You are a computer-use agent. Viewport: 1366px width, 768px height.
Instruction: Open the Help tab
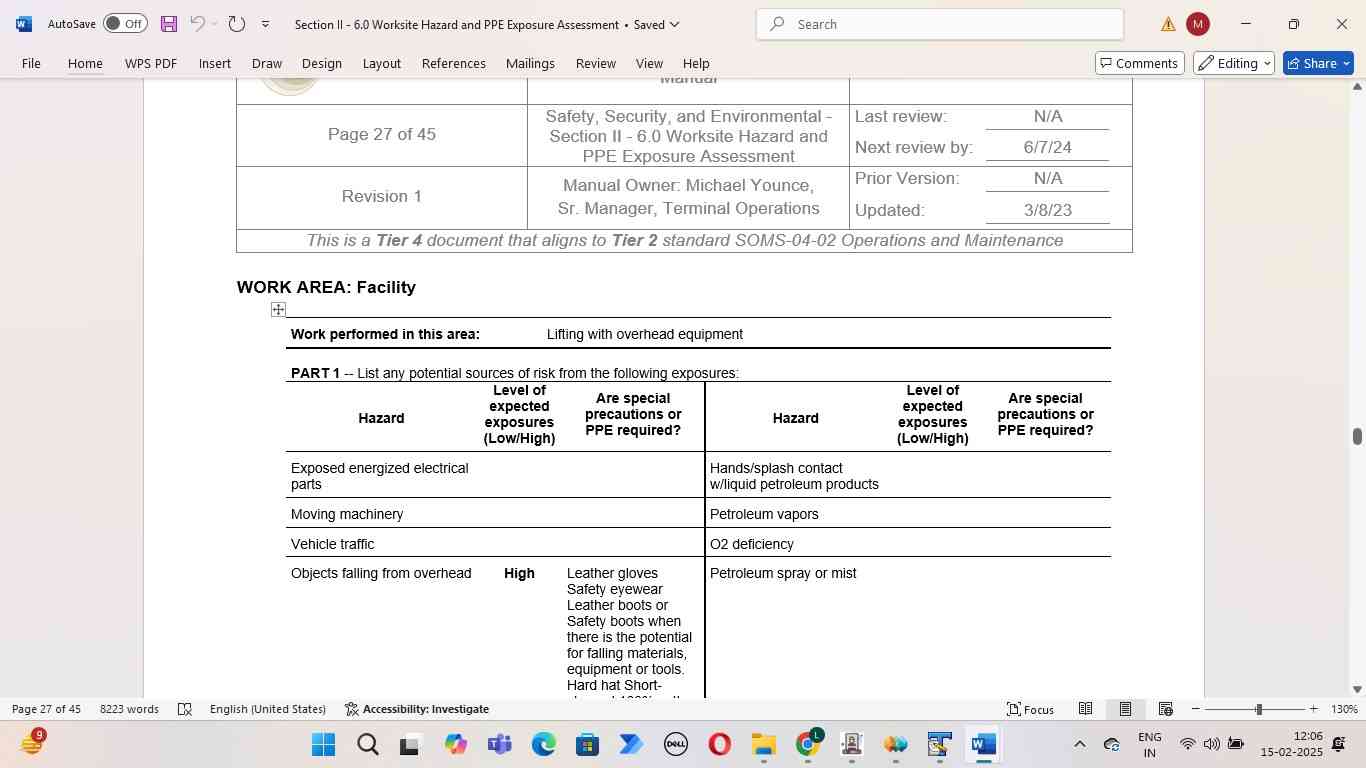[696, 63]
